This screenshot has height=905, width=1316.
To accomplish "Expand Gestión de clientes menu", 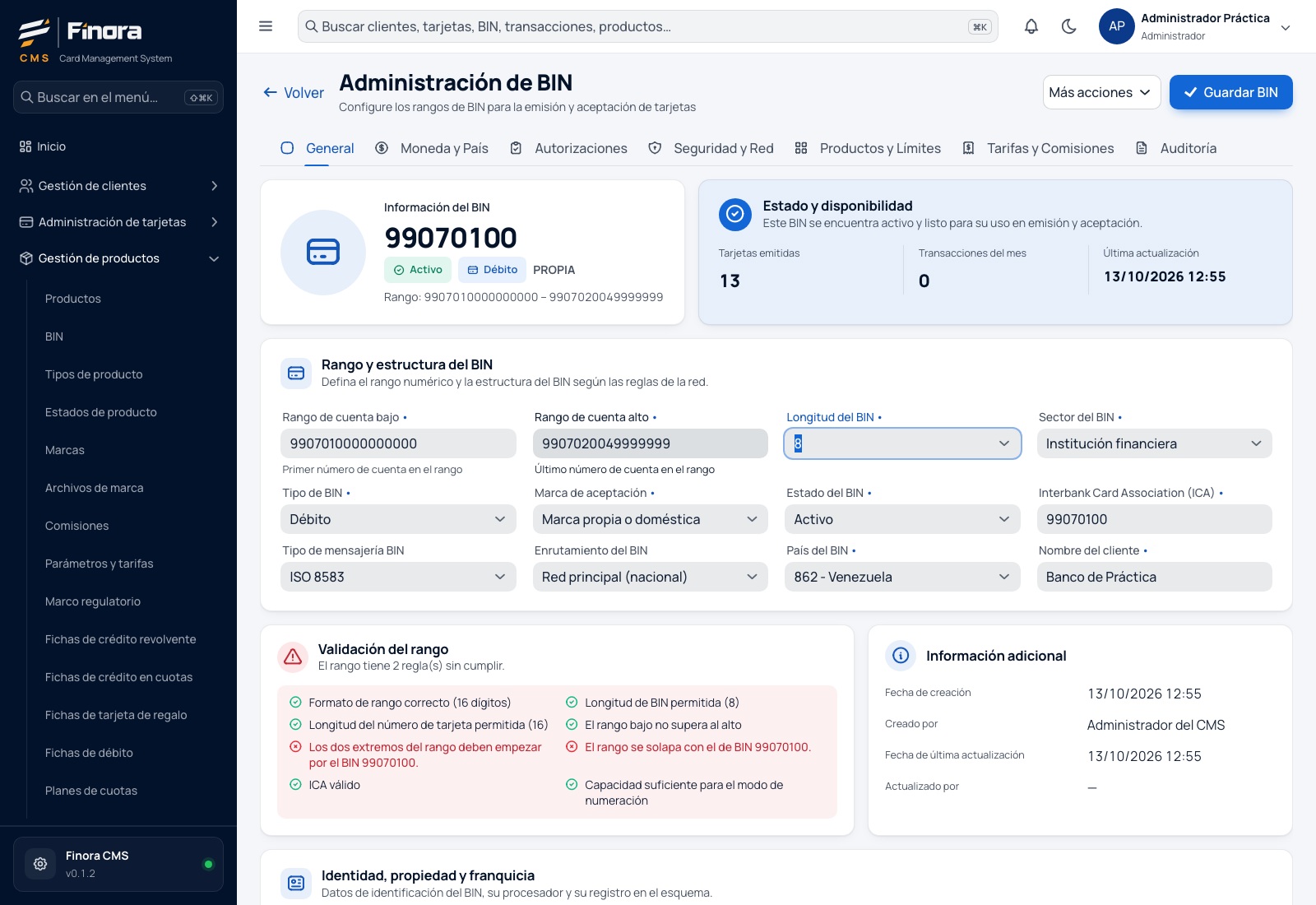I will [x=118, y=186].
